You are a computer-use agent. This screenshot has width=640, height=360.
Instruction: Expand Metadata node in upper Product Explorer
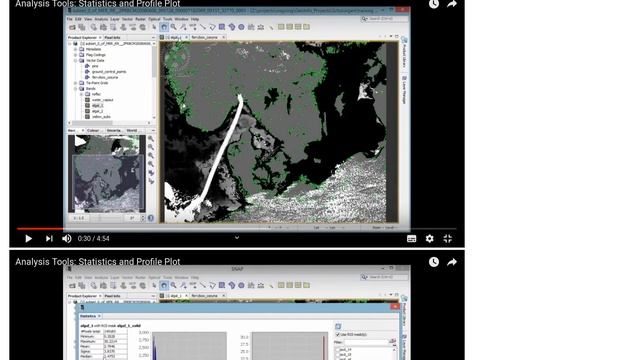(x=76, y=49)
